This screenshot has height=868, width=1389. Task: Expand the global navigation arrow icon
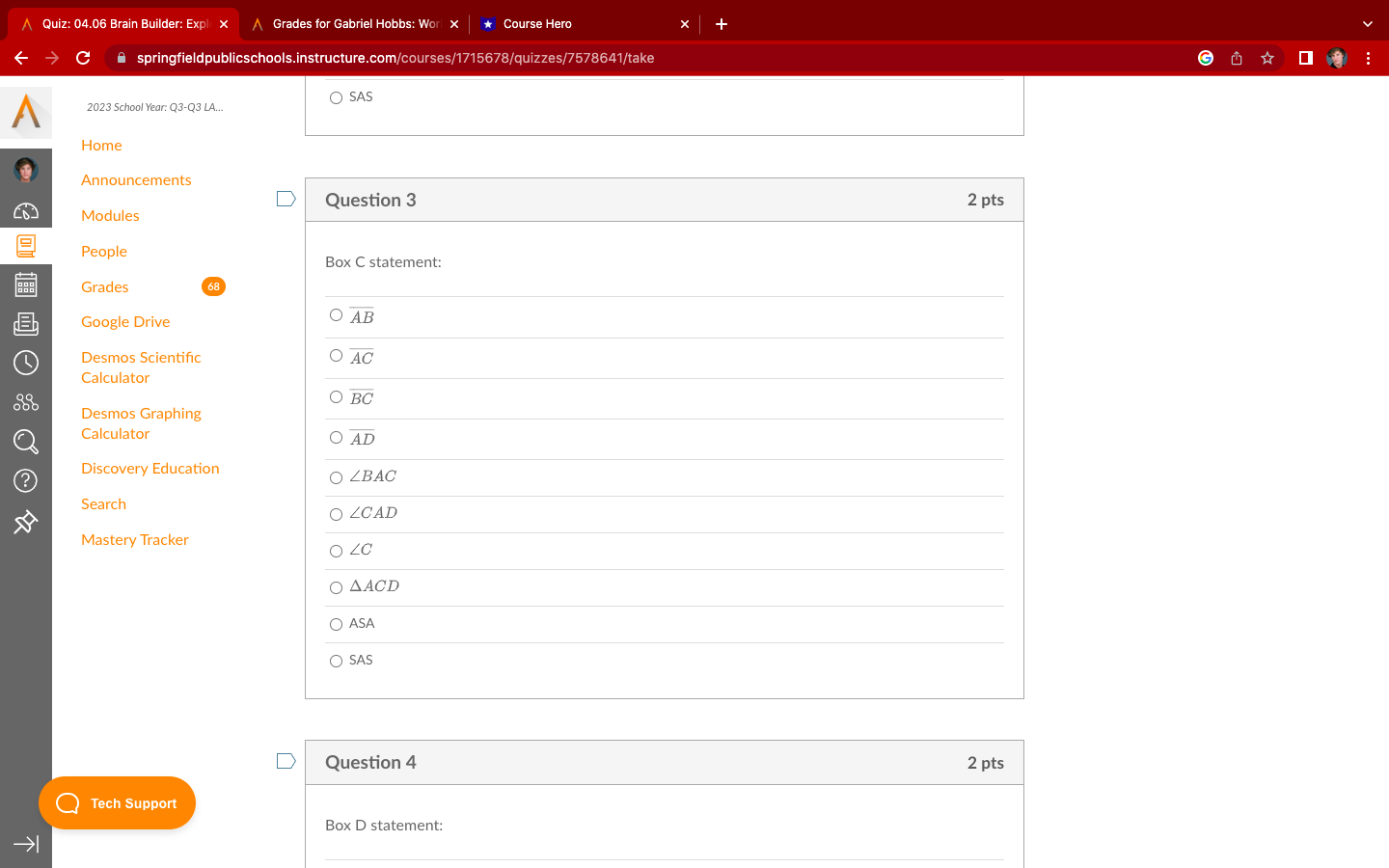pos(26,844)
